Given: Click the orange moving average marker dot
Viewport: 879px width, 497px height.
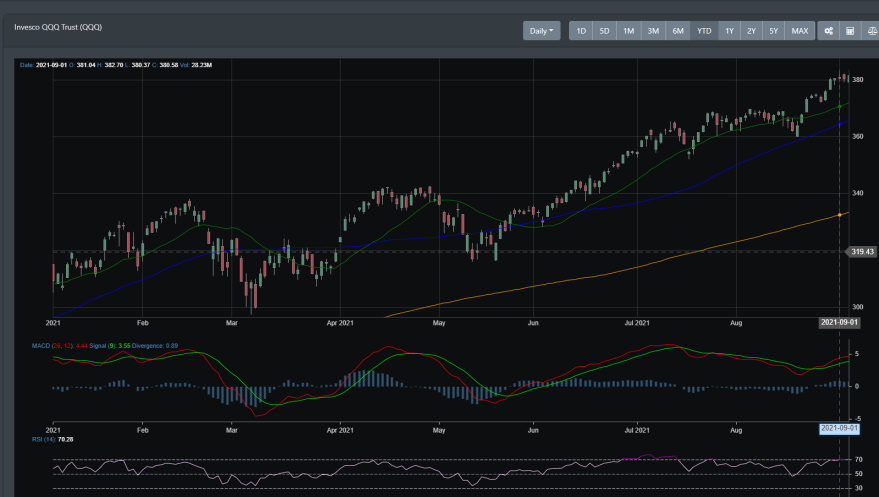Looking at the screenshot, I should [x=839, y=215].
